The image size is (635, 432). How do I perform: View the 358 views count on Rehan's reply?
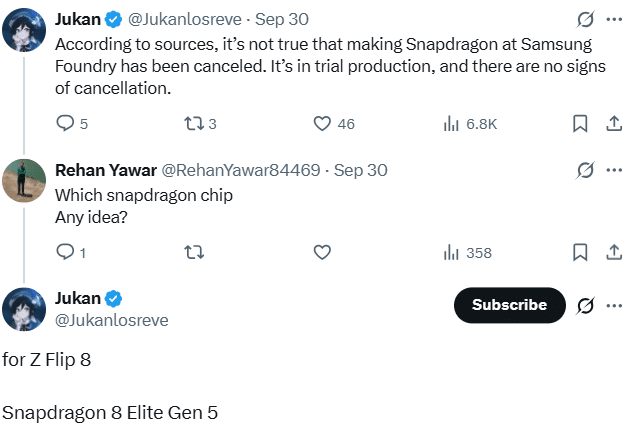(467, 253)
